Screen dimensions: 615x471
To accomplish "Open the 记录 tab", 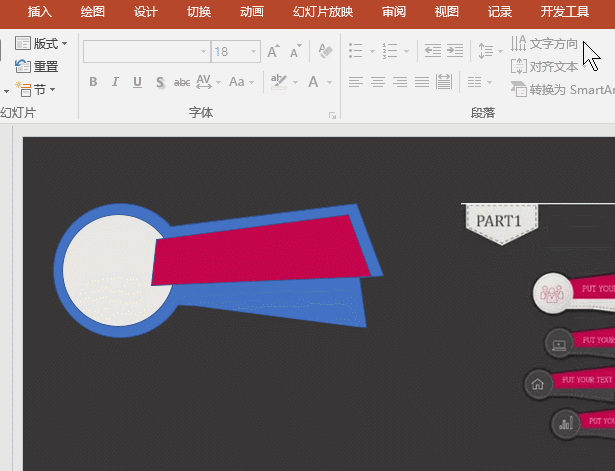I will (x=500, y=12).
